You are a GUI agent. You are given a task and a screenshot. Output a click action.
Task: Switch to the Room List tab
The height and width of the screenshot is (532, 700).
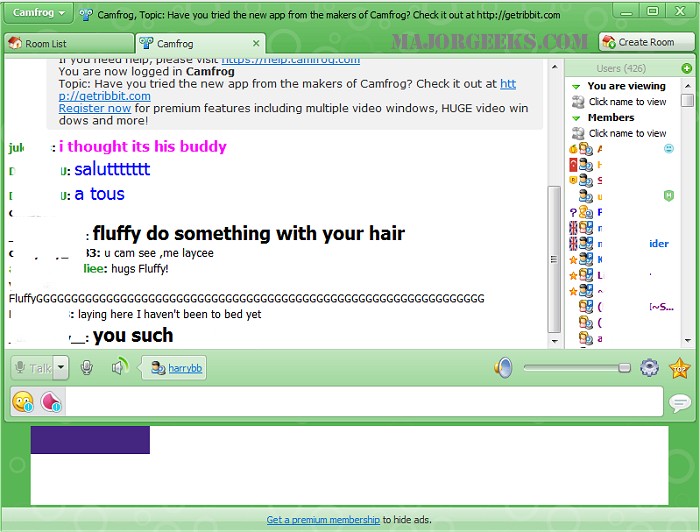[69, 43]
